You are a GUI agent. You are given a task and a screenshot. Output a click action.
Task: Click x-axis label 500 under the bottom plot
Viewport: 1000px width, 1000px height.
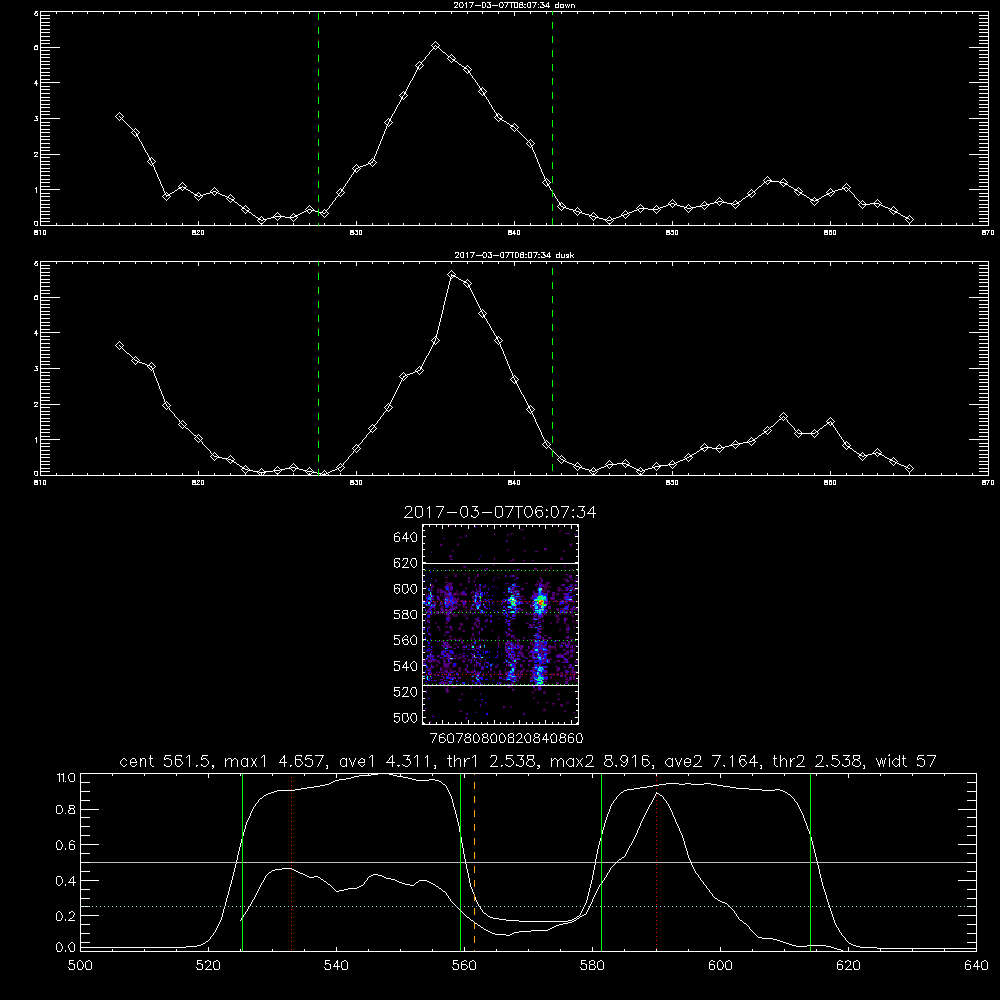[x=80, y=966]
